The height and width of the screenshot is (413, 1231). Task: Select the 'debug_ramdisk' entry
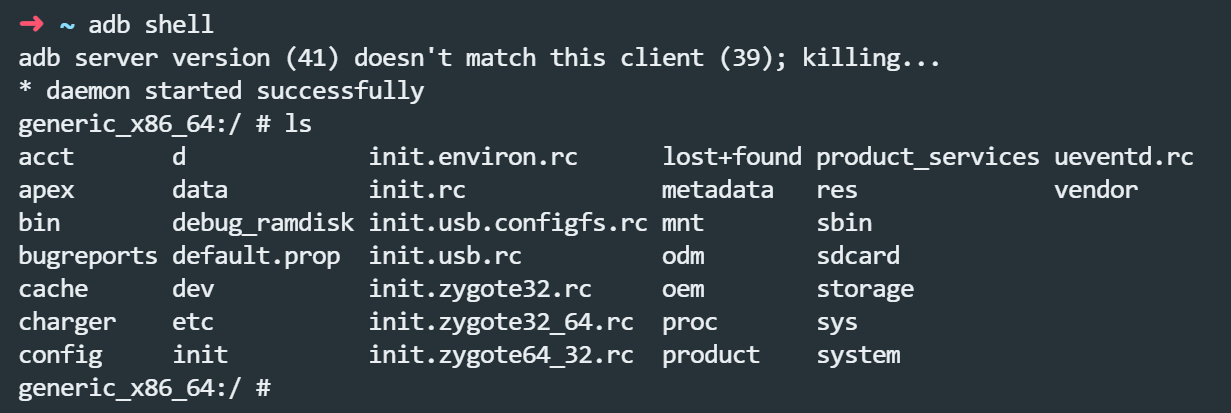(x=263, y=222)
